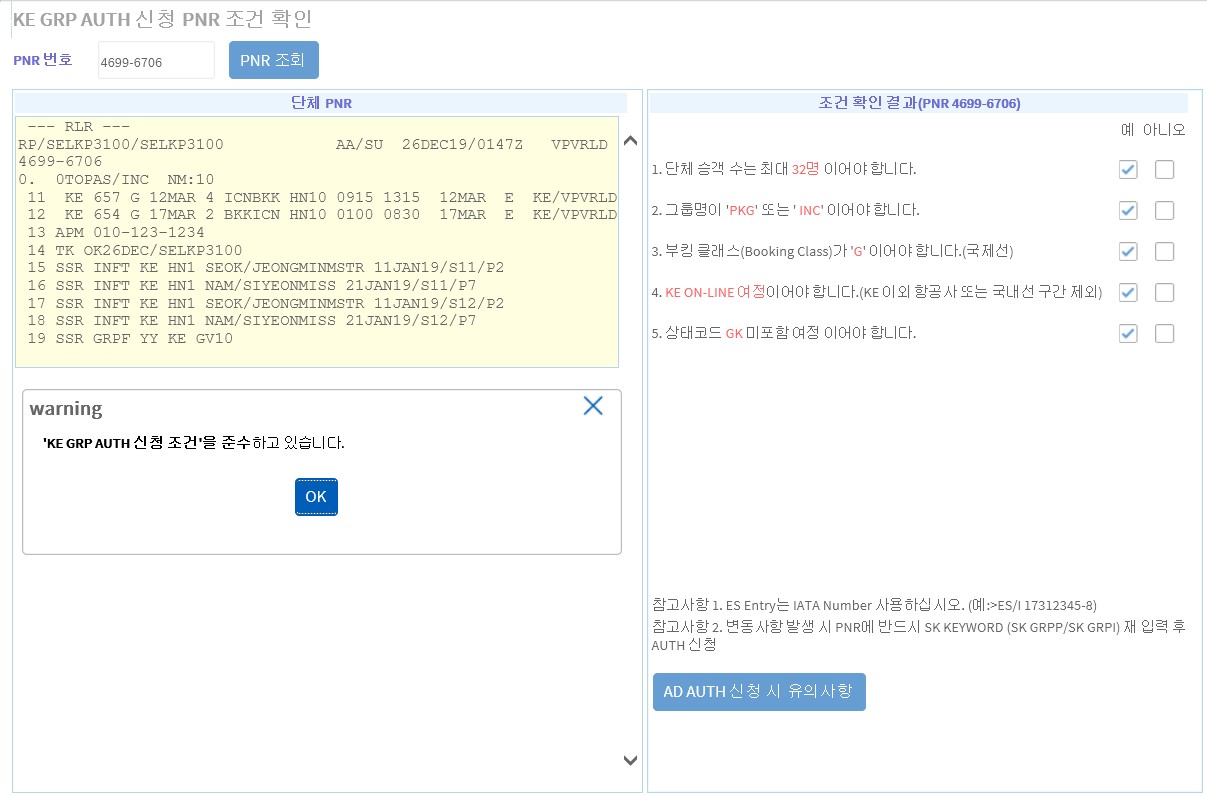Select 아니오 for condition 4 KE ON-LINE itinerary
The width and height of the screenshot is (1207, 796).
coord(1164,293)
